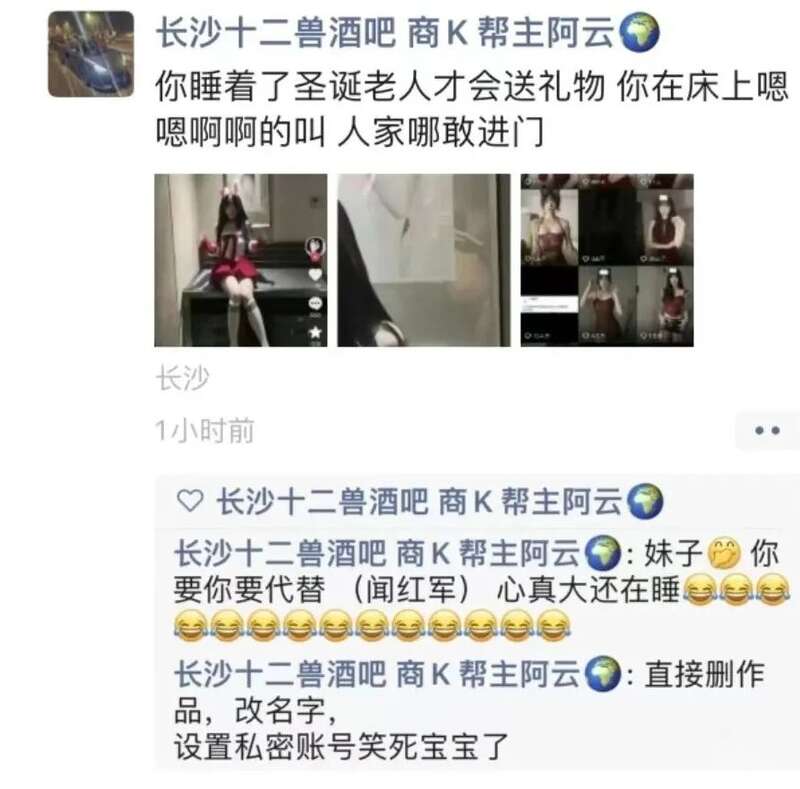Tap the 长沙 location tag

[182, 378]
